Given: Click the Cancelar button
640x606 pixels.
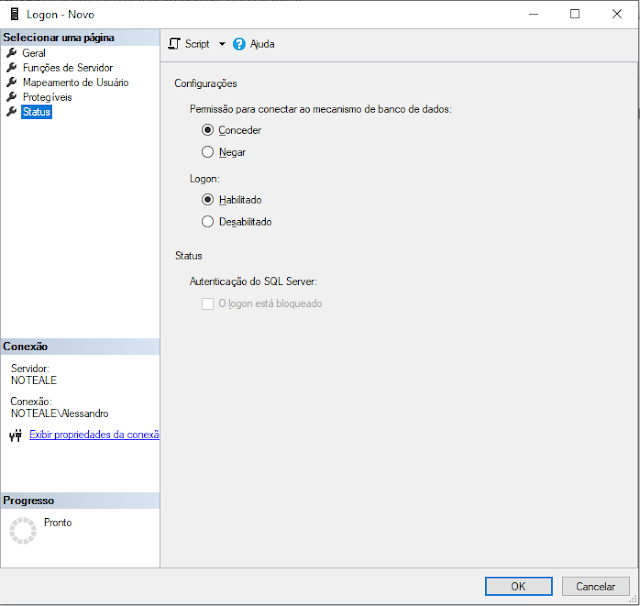Looking at the screenshot, I should [596, 586].
